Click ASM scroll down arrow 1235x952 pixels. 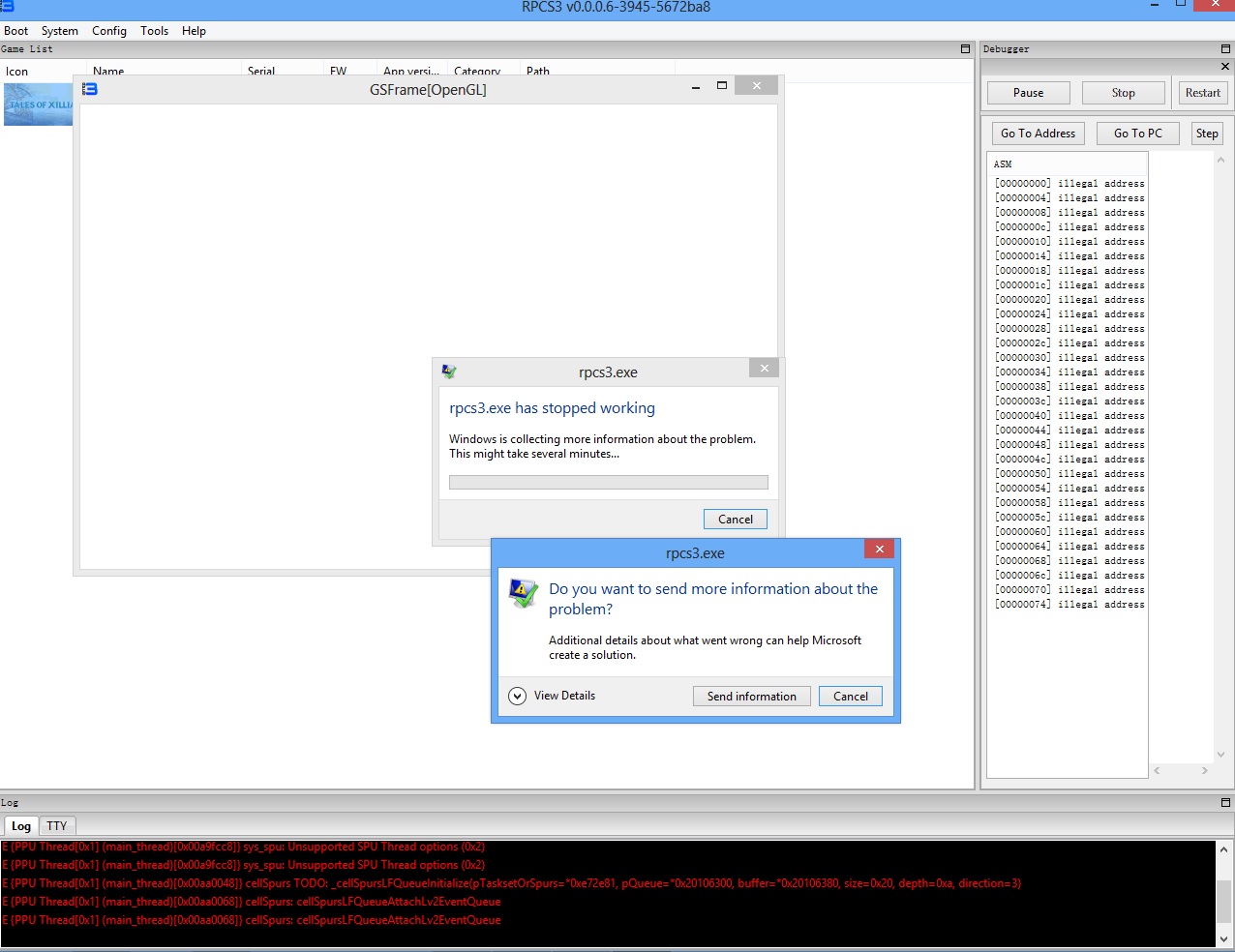[1220, 755]
